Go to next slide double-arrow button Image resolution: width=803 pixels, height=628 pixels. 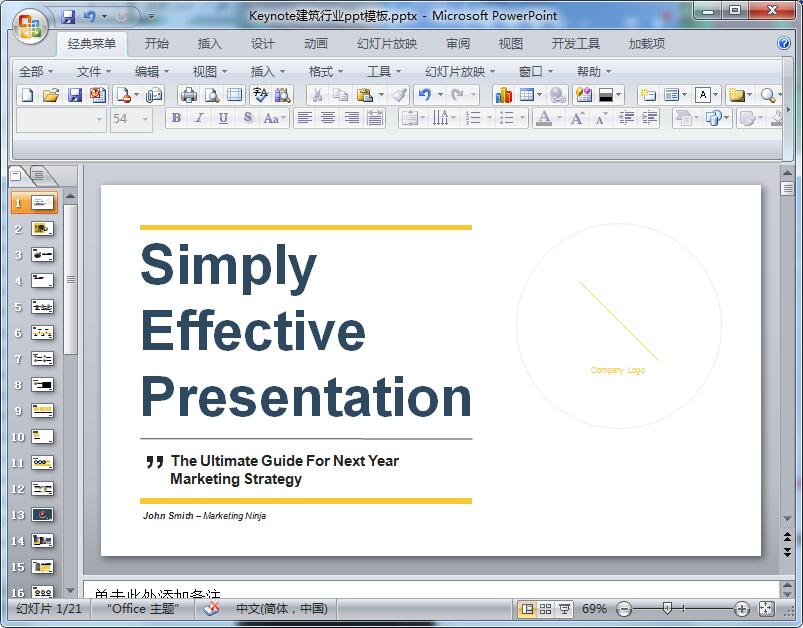point(787,553)
